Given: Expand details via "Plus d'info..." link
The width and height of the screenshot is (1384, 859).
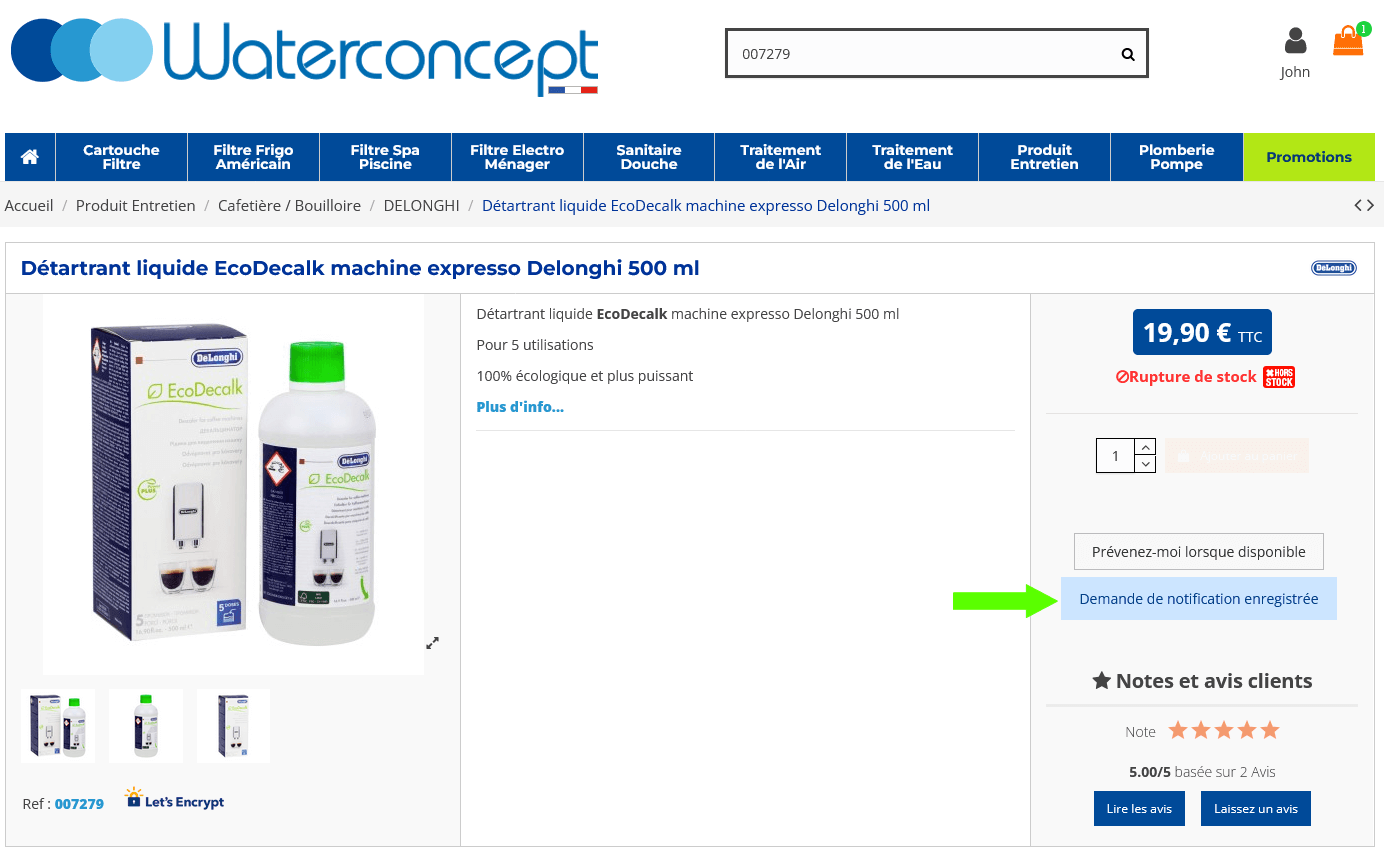Looking at the screenshot, I should (x=520, y=407).
